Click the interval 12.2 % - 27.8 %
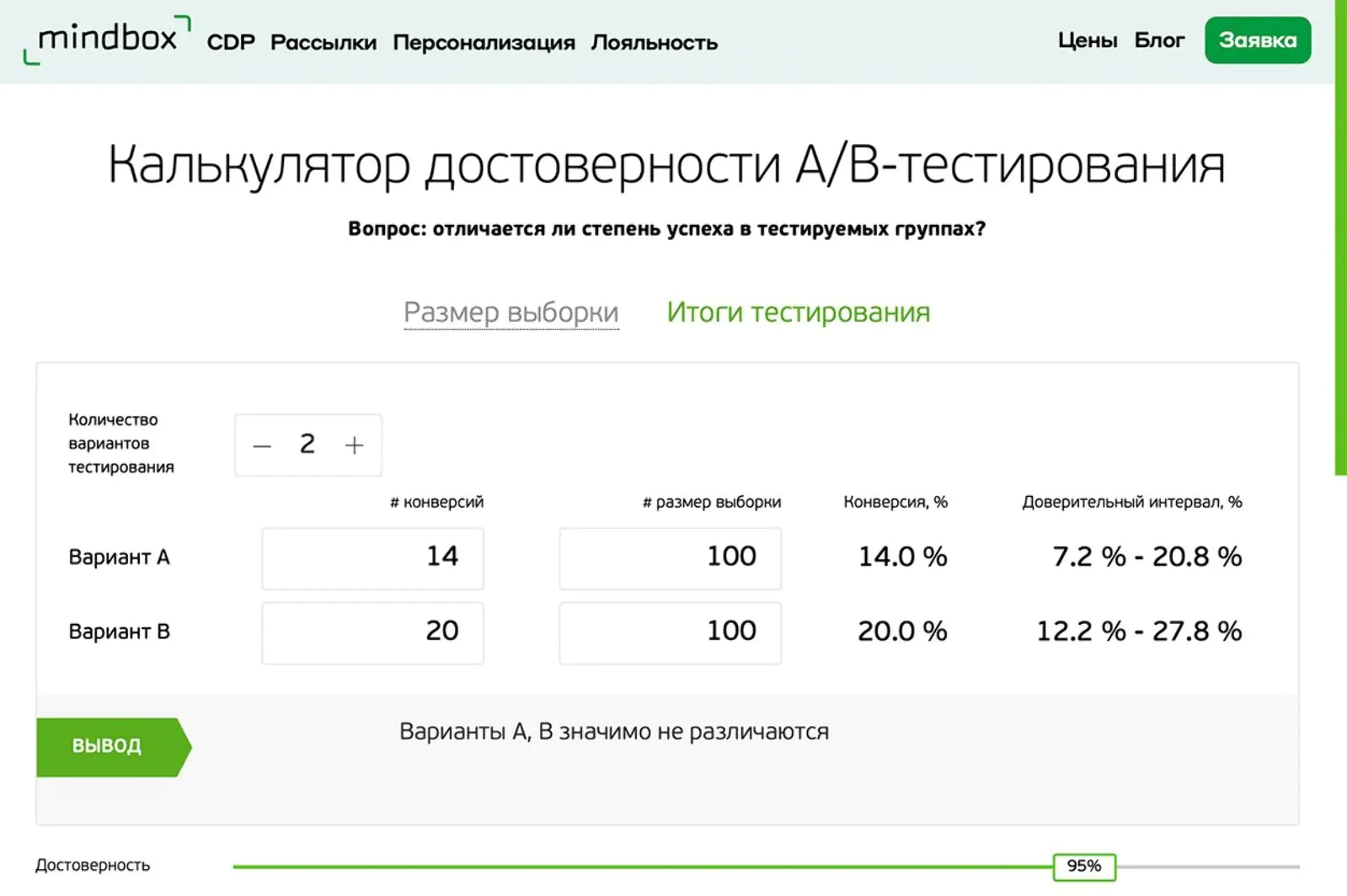Viewport: 1347px width, 896px height. coord(1139,631)
